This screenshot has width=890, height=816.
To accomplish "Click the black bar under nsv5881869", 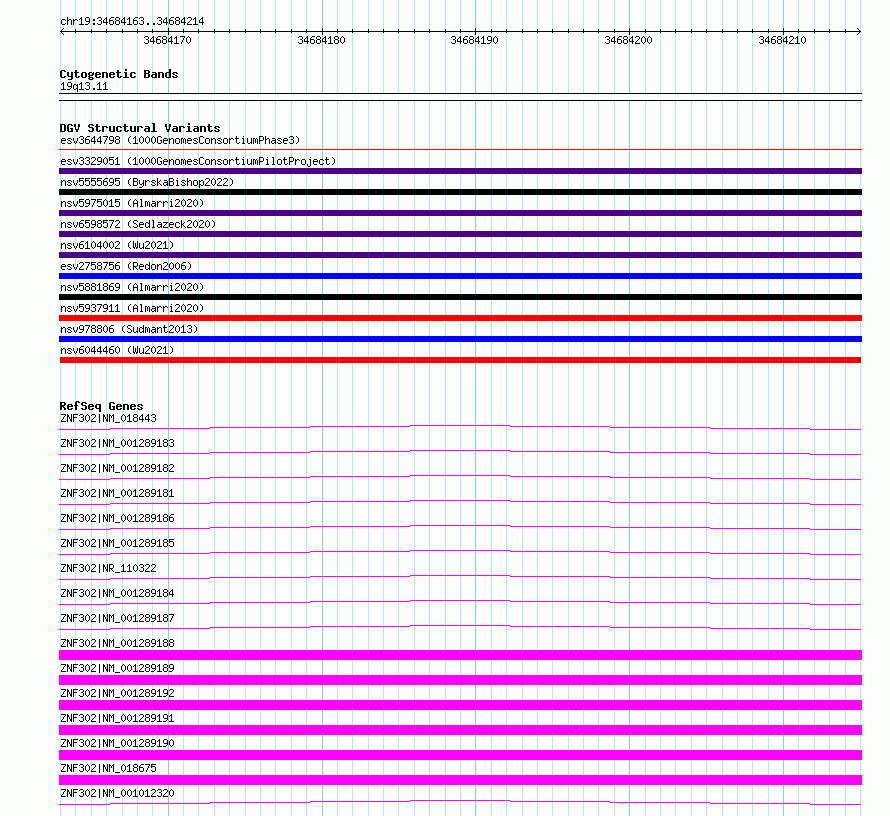I will 460,297.
